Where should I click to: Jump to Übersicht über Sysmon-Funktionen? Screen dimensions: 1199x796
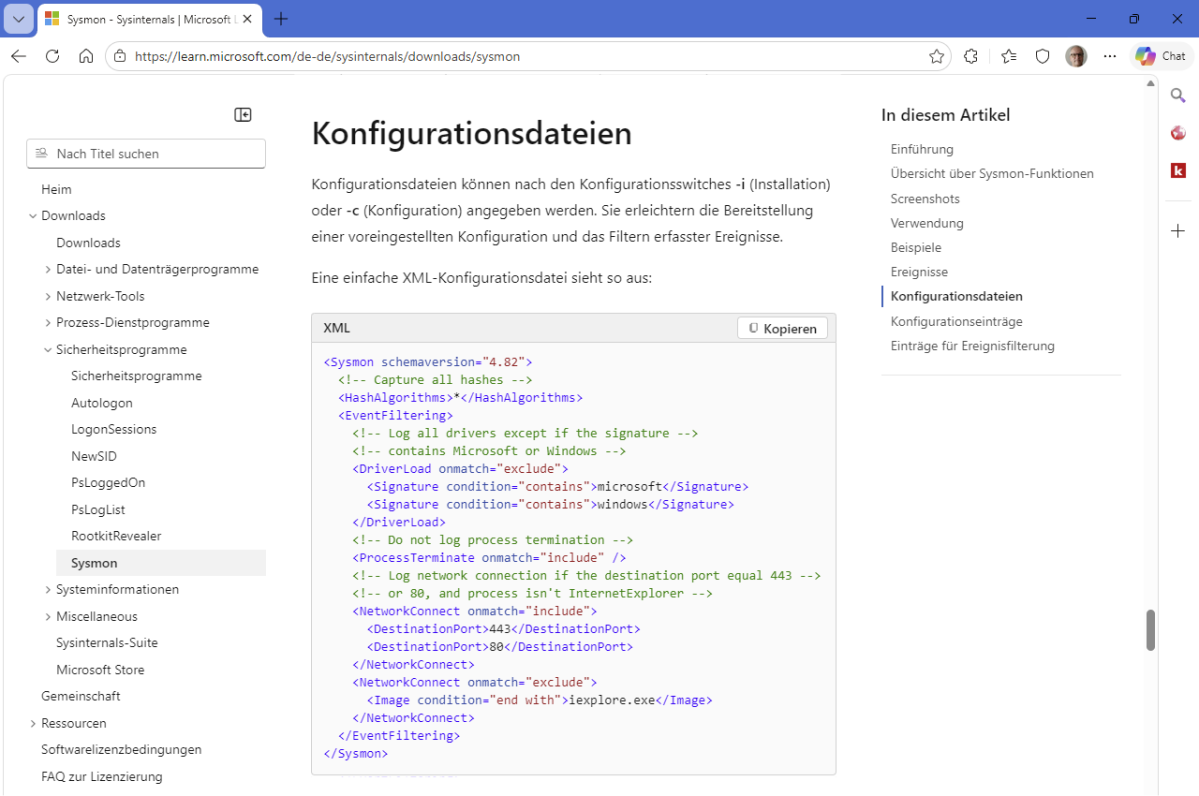click(992, 174)
